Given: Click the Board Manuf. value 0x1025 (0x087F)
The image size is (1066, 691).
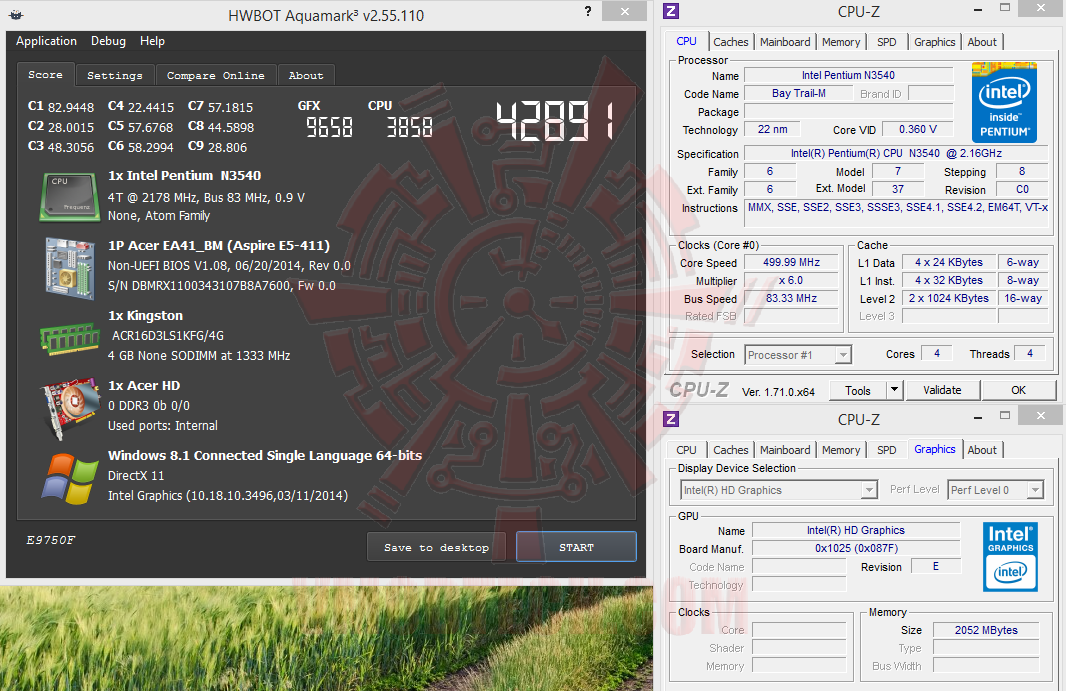Looking at the screenshot, I should pyautogui.click(x=857, y=548).
